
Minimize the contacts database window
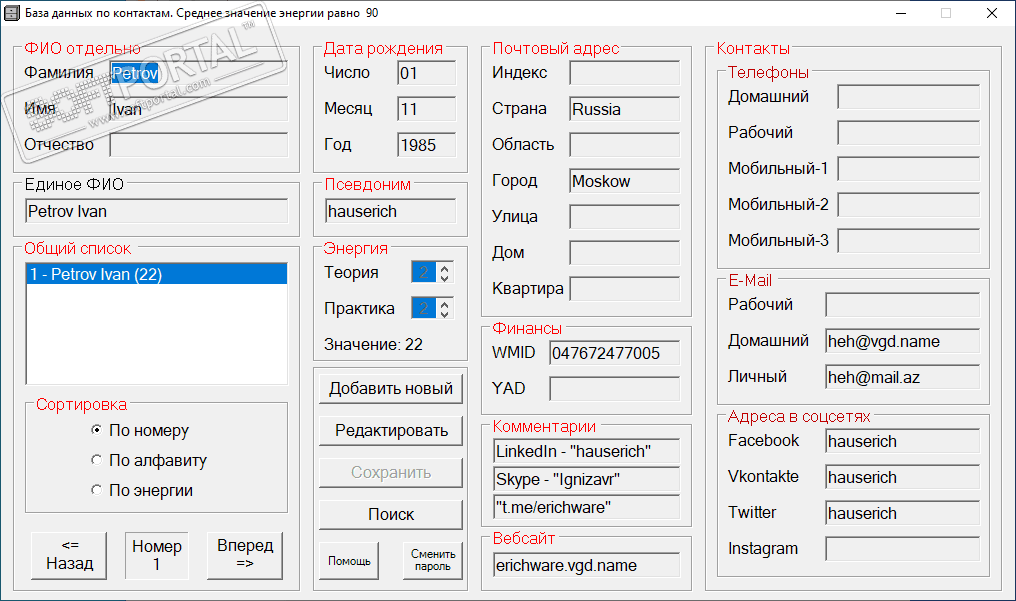click(x=901, y=13)
